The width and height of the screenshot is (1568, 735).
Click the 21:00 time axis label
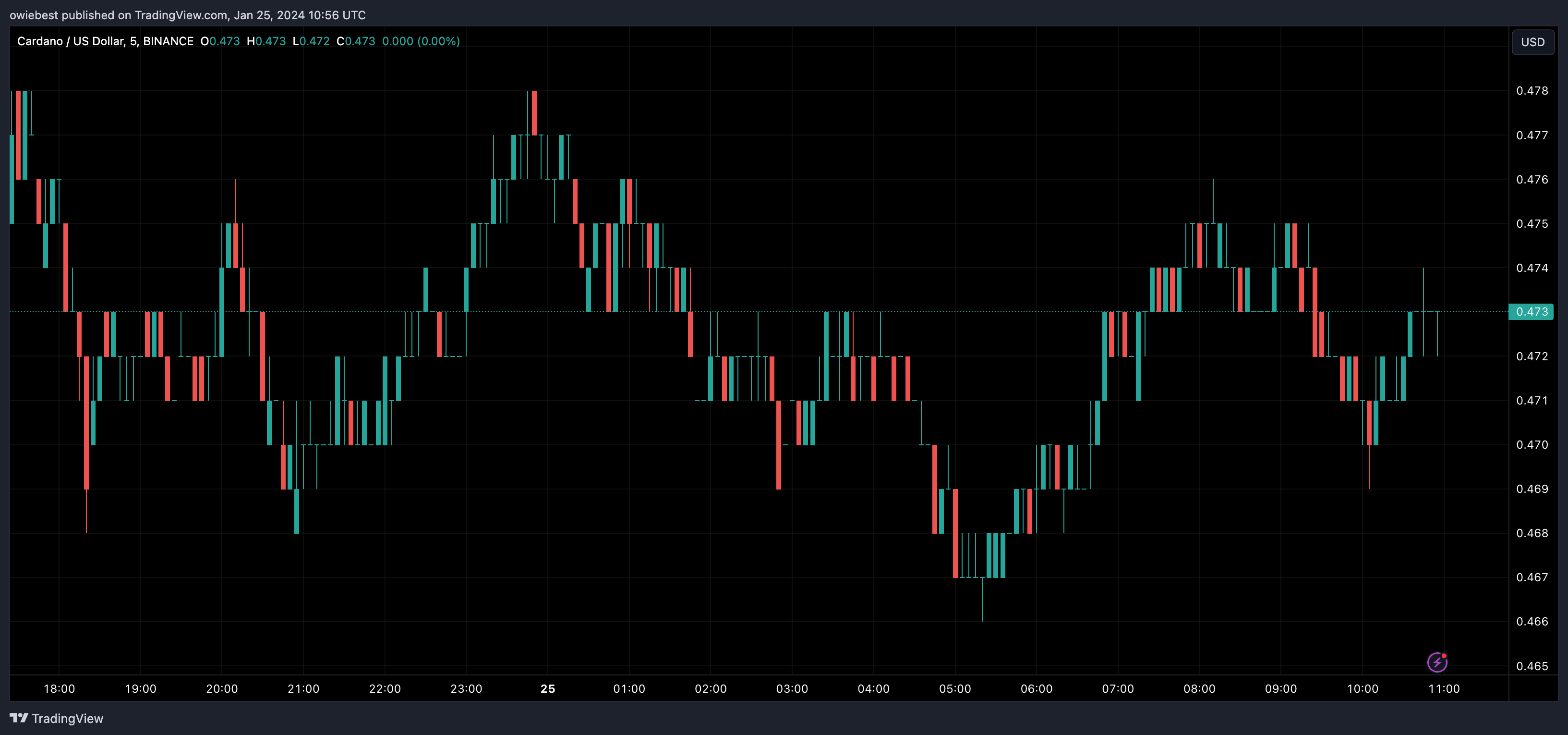pos(303,689)
